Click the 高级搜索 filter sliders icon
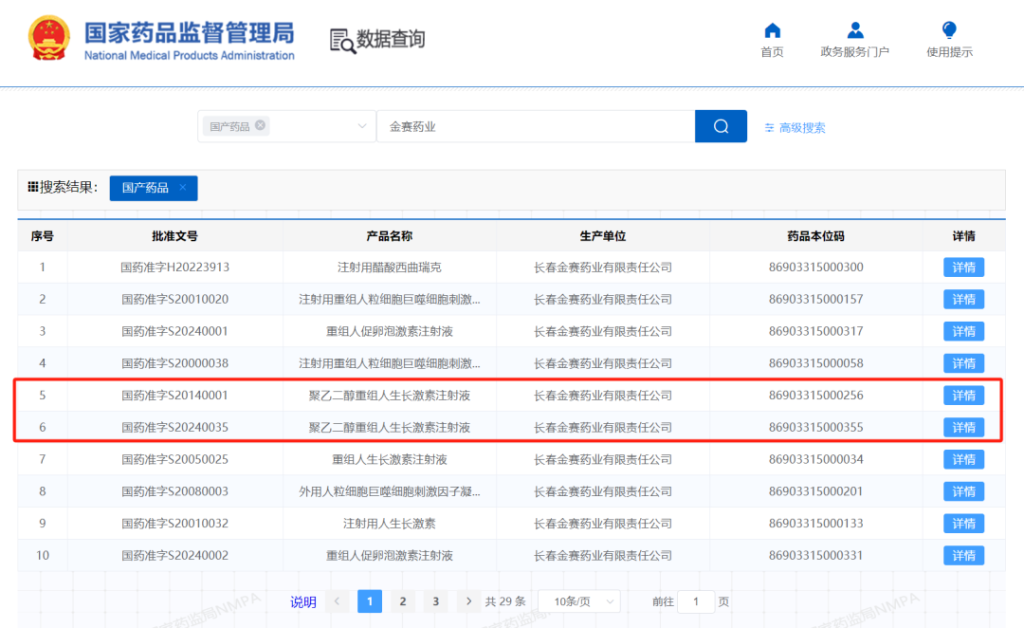Viewport: 1024px width, 628px height. pyautogui.click(x=769, y=127)
